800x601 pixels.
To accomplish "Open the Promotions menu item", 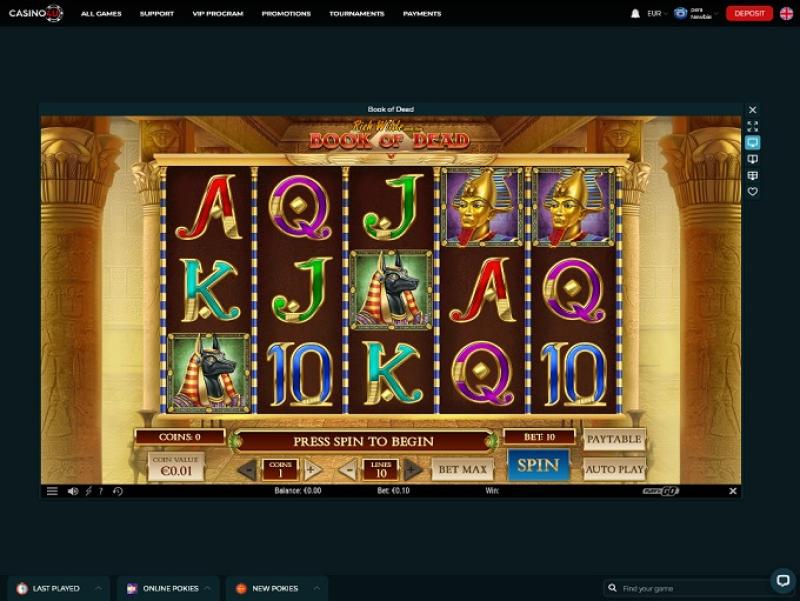I will (x=286, y=14).
